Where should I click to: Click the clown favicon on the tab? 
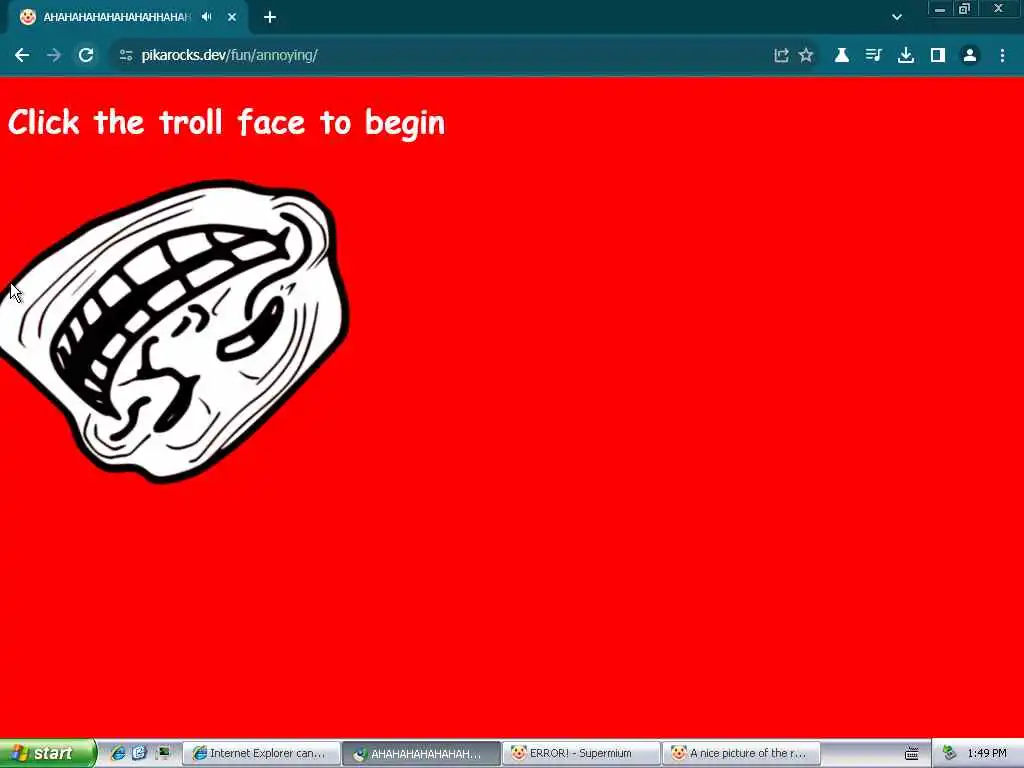pyautogui.click(x=27, y=17)
